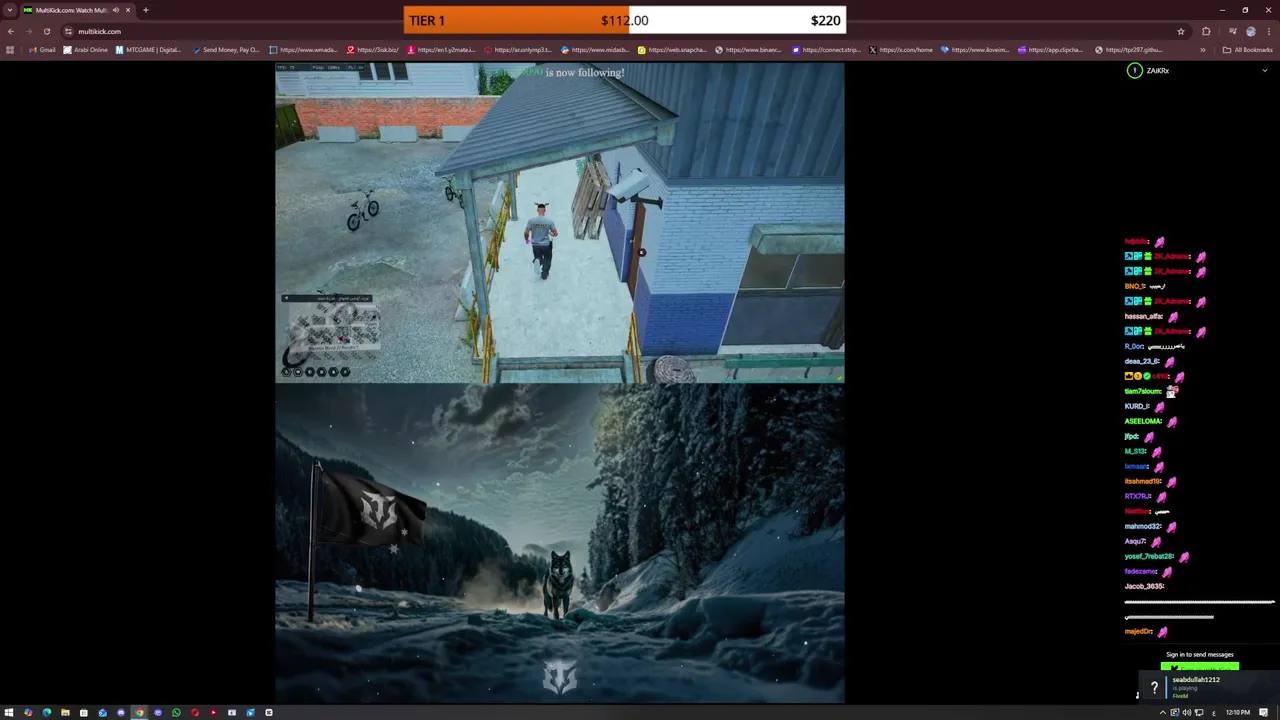Viewport: 1280px width, 720px height.
Task: Click the green sign-in button below chat
Action: click(x=1200, y=667)
